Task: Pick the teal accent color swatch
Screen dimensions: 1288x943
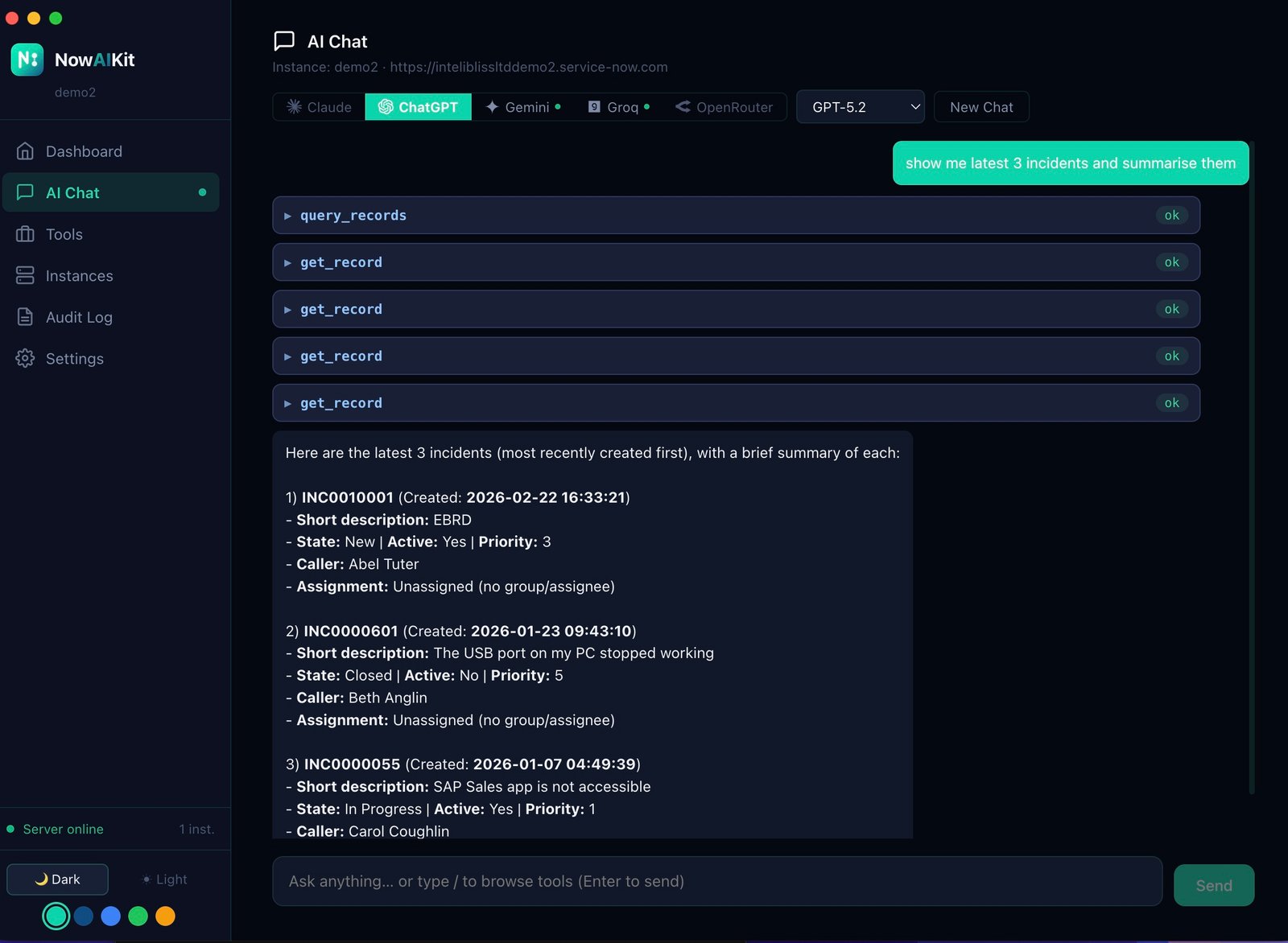Action: pyautogui.click(x=56, y=916)
